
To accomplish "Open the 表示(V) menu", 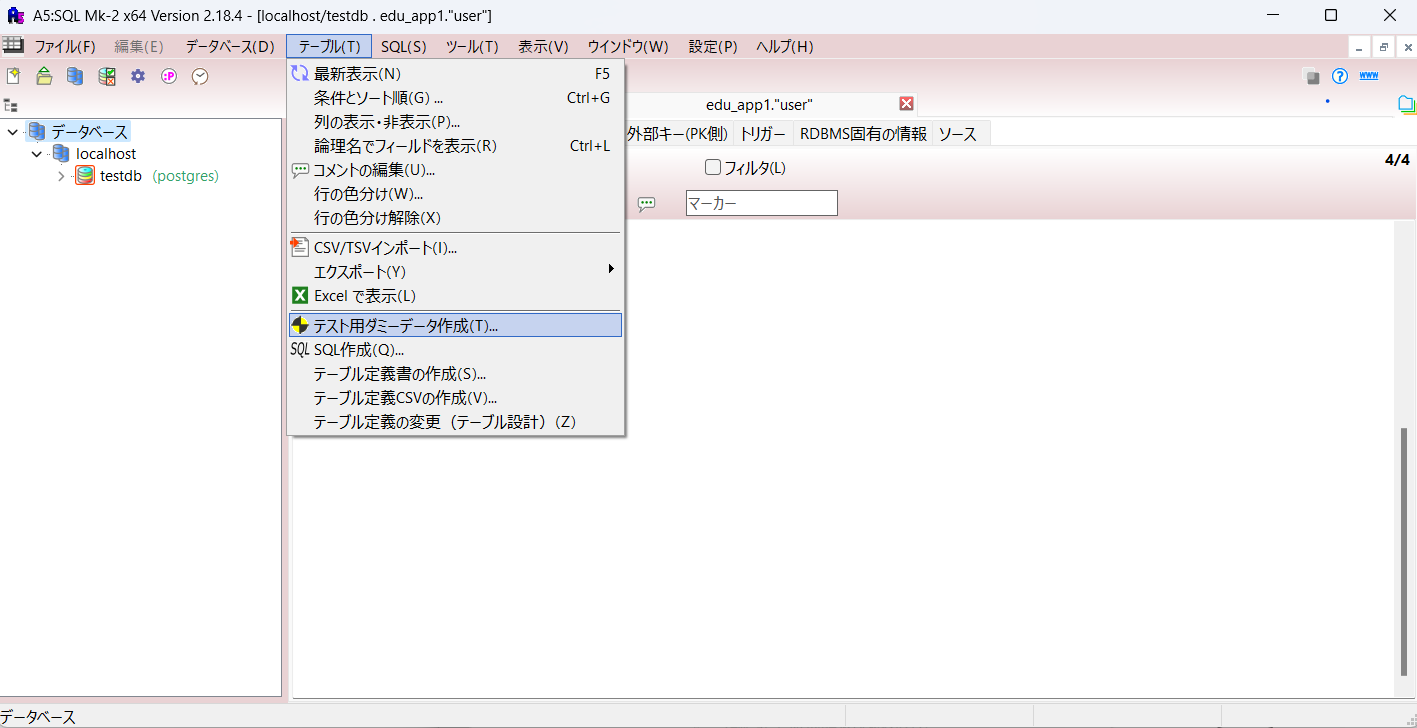I will [x=543, y=47].
